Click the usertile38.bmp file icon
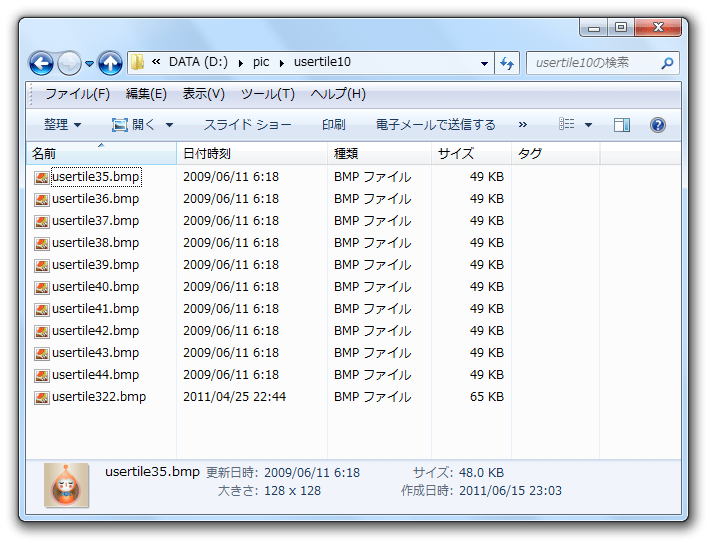 point(42,244)
